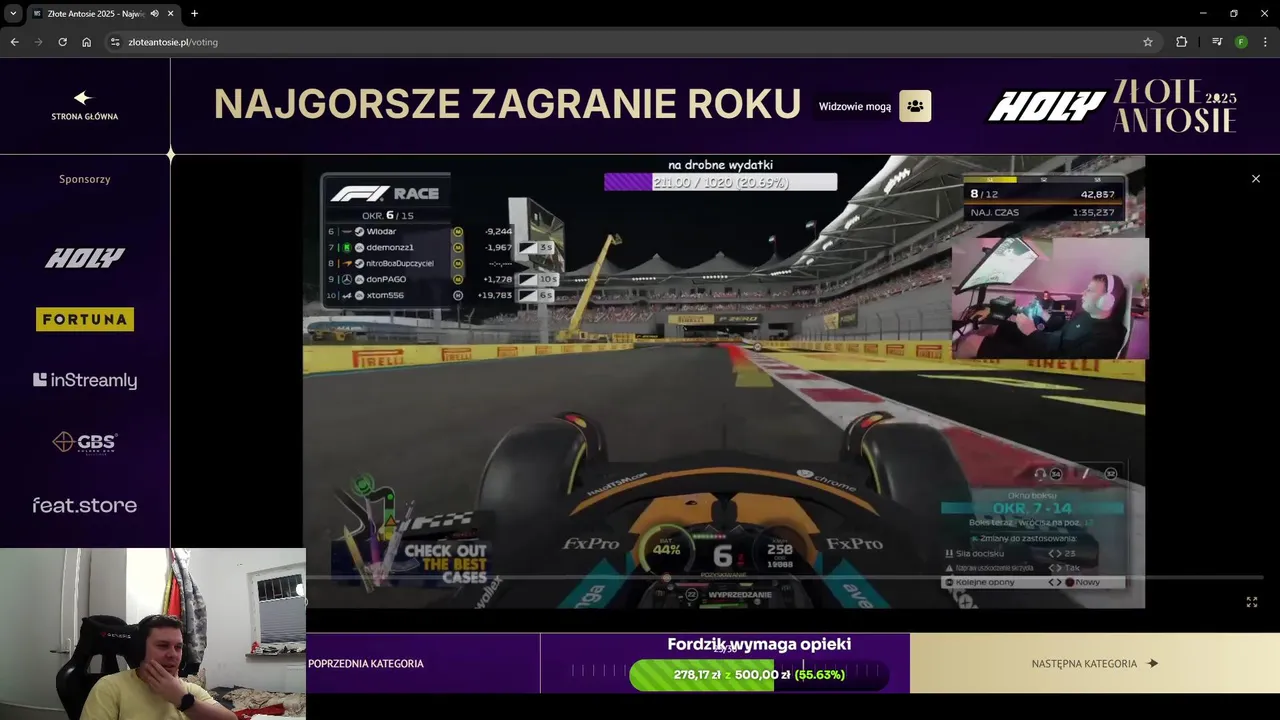Go to Poprzednia Kategoria
Screen dimensions: 1280x720
click(x=366, y=663)
